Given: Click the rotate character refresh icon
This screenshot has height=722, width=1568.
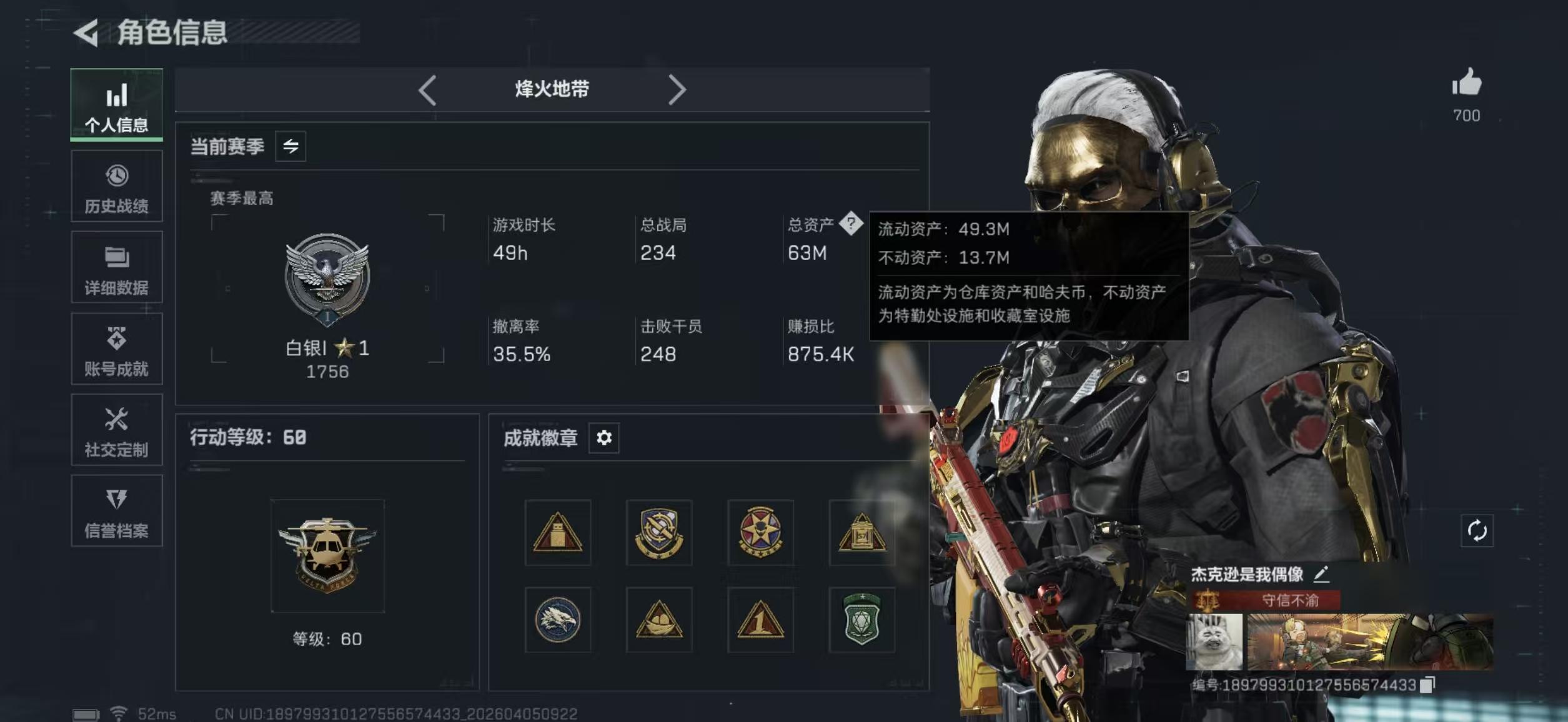Looking at the screenshot, I should 1477,531.
